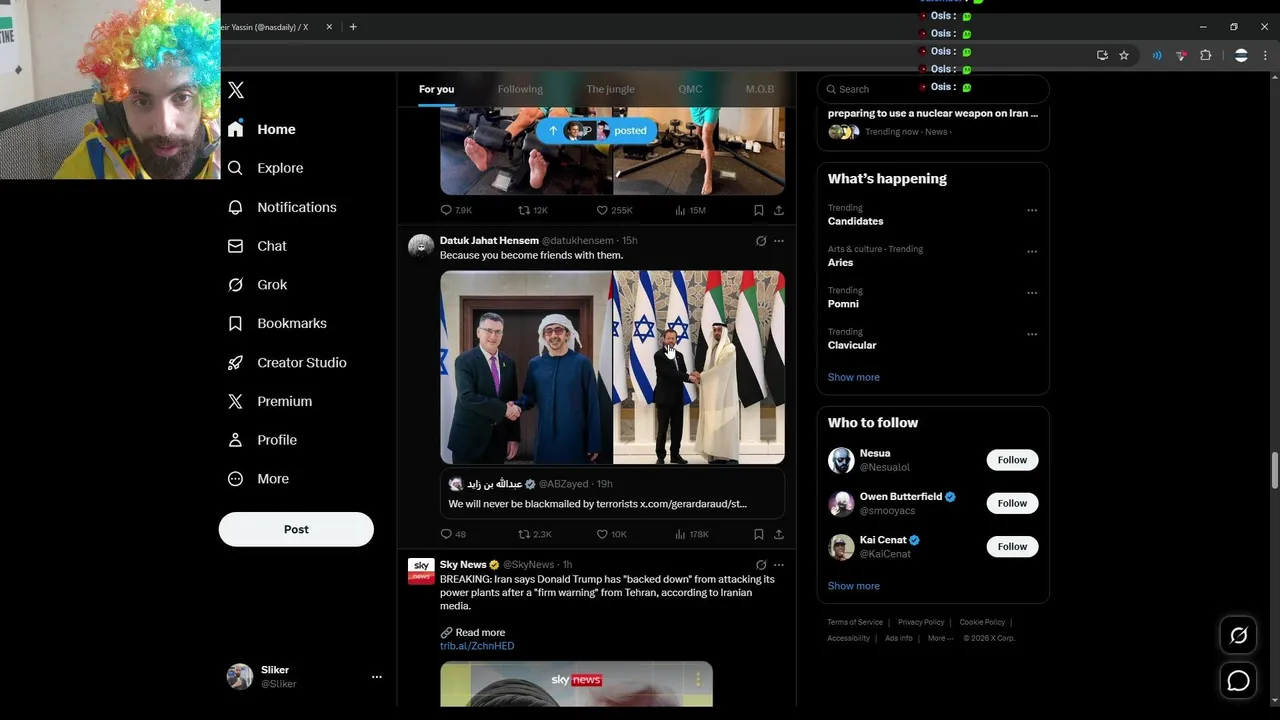Image resolution: width=1280 pixels, height=720 pixels.
Task: Open Notifications in the sidebar
Action: pos(282,207)
